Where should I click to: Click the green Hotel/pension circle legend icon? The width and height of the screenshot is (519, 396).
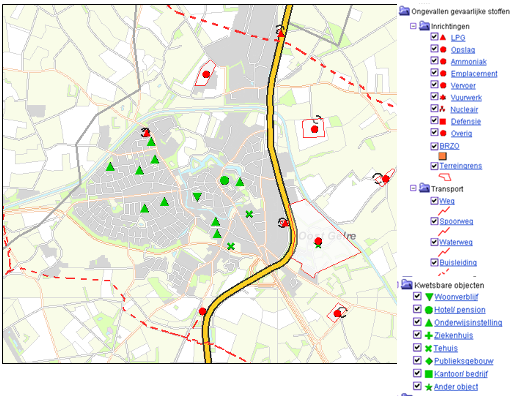(429, 310)
